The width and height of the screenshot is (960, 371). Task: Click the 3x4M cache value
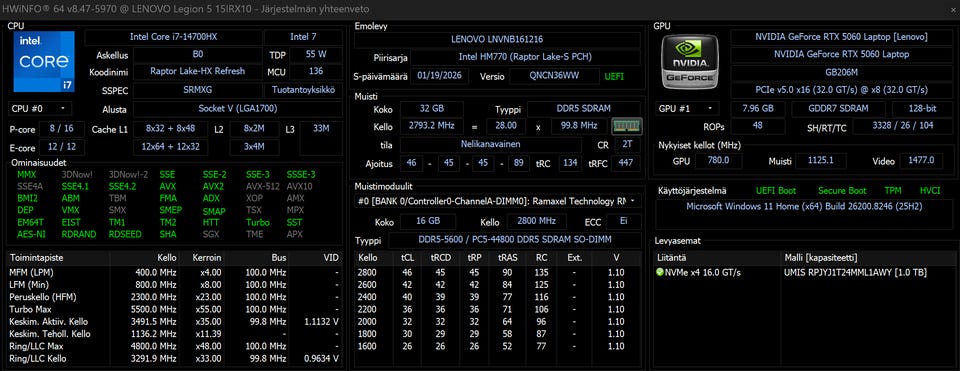(253, 148)
